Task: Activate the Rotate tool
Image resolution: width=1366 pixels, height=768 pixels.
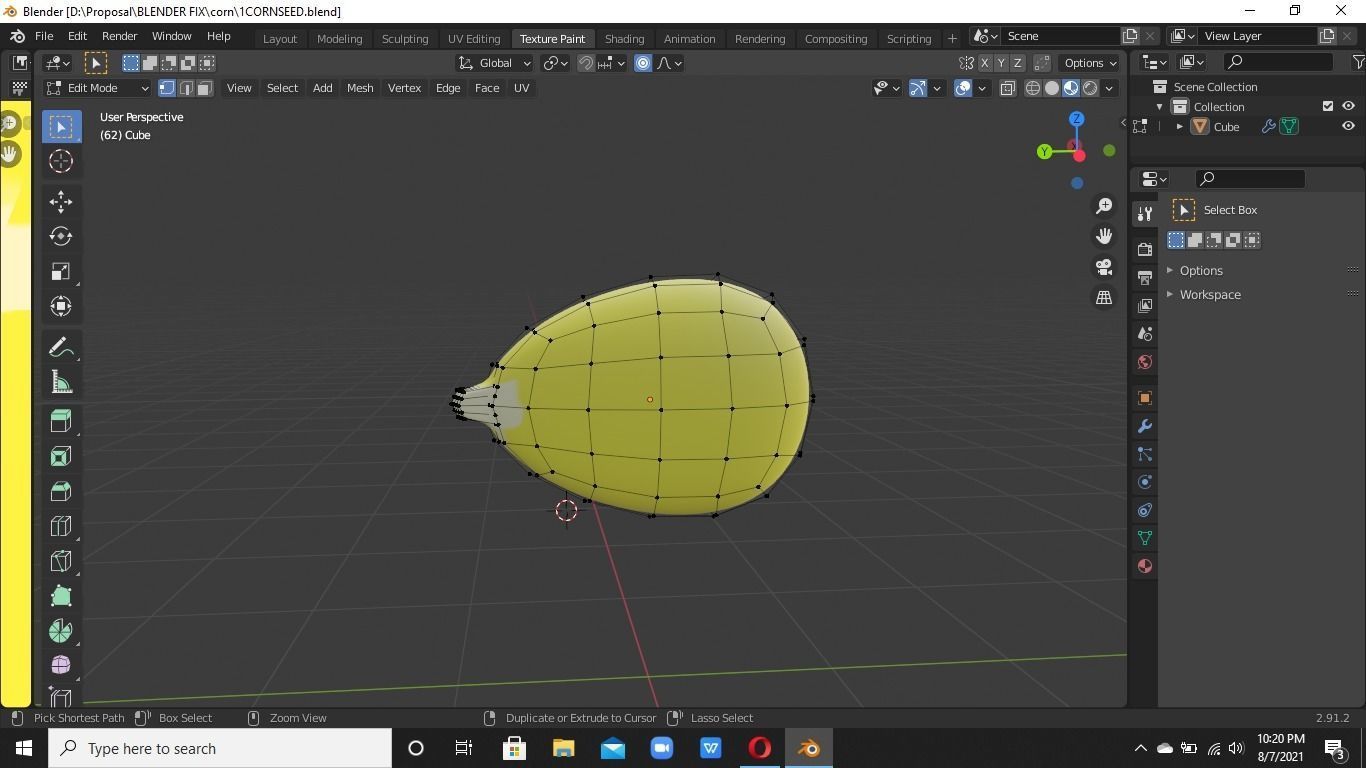Action: (x=61, y=237)
